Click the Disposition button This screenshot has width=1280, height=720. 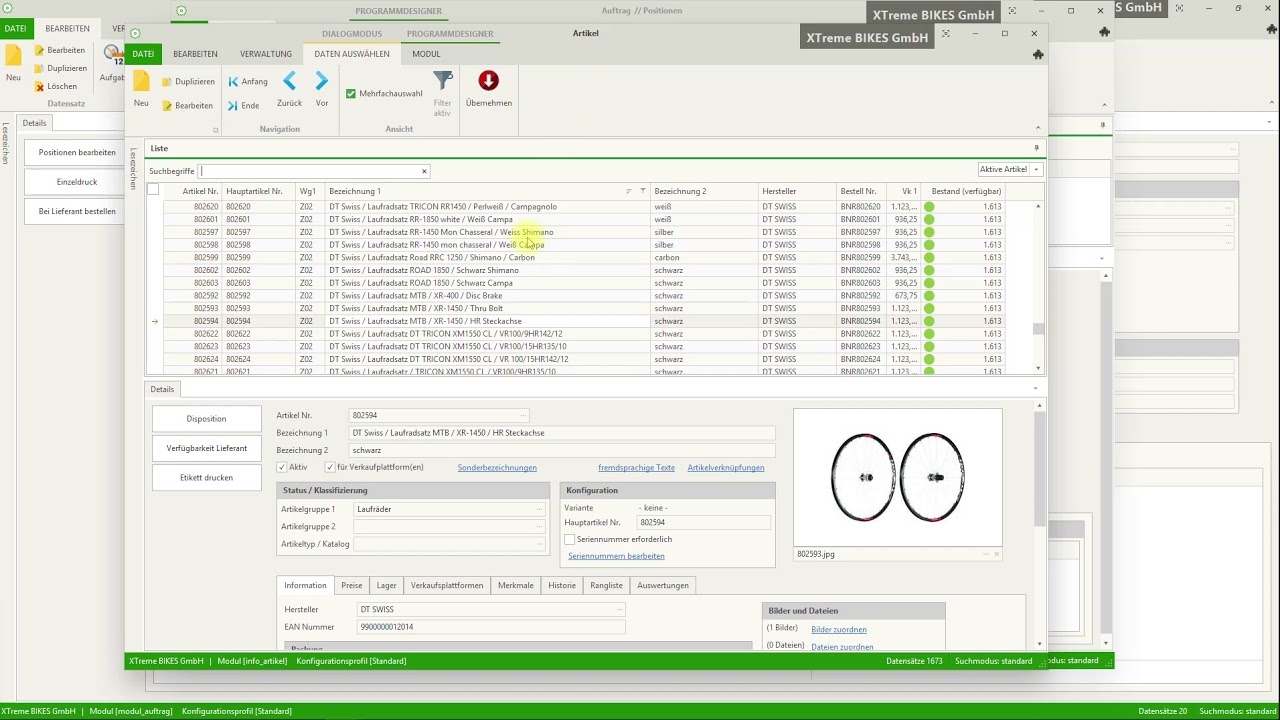tap(206, 419)
